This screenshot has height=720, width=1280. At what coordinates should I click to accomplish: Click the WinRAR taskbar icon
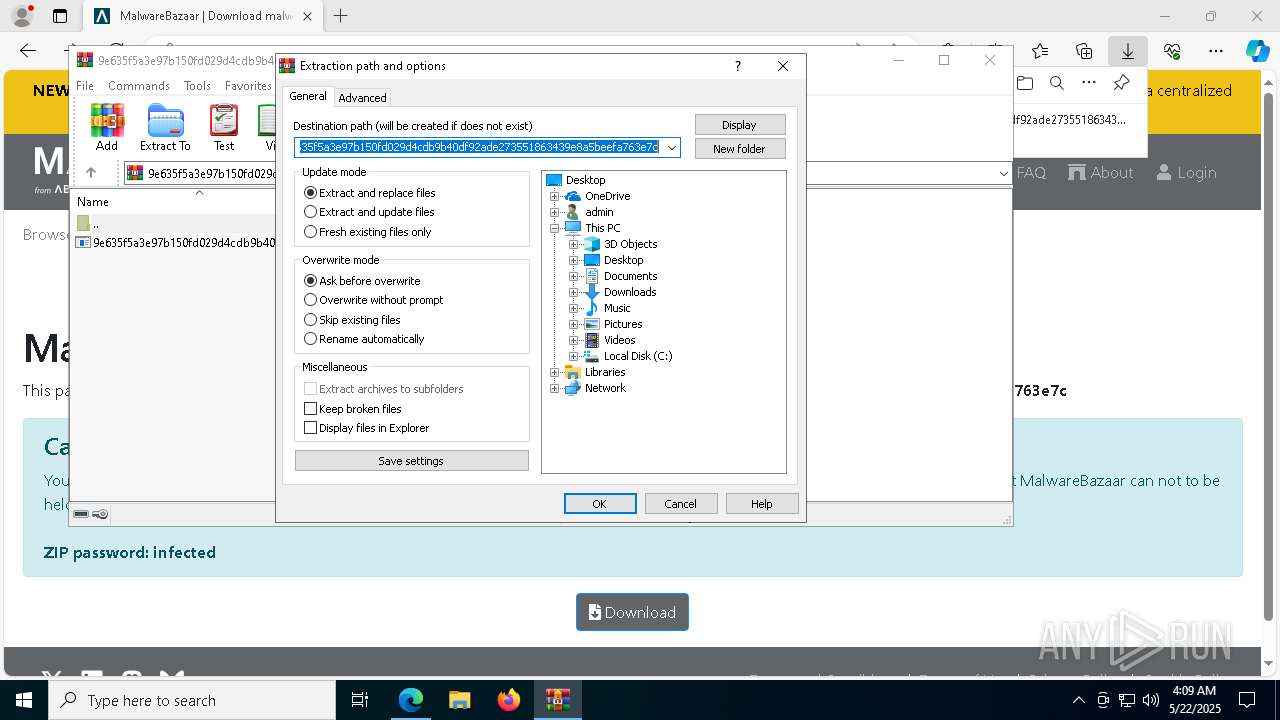pos(557,700)
